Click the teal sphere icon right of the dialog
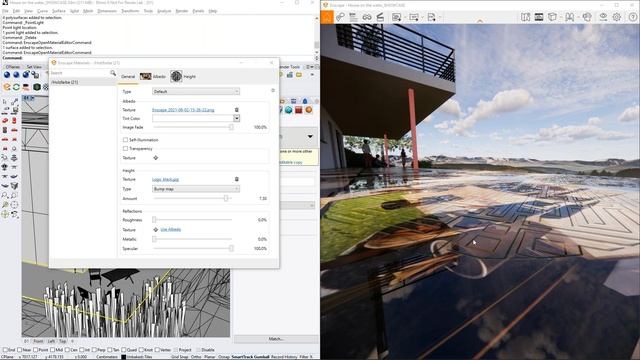 289,110
